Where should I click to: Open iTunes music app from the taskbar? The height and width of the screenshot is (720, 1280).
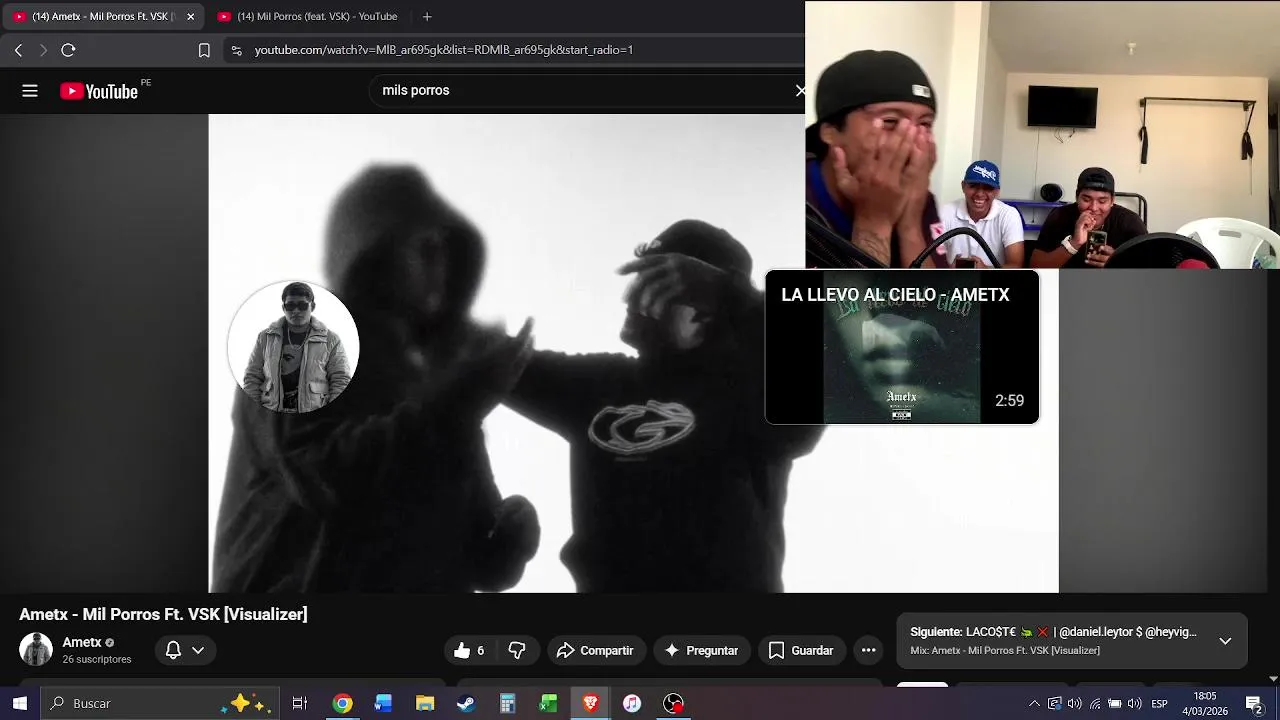[631, 703]
